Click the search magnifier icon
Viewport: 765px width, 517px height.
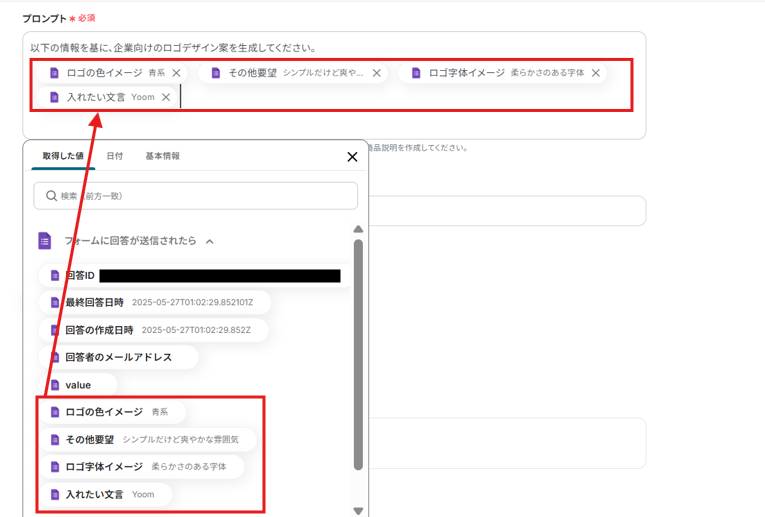pos(51,196)
